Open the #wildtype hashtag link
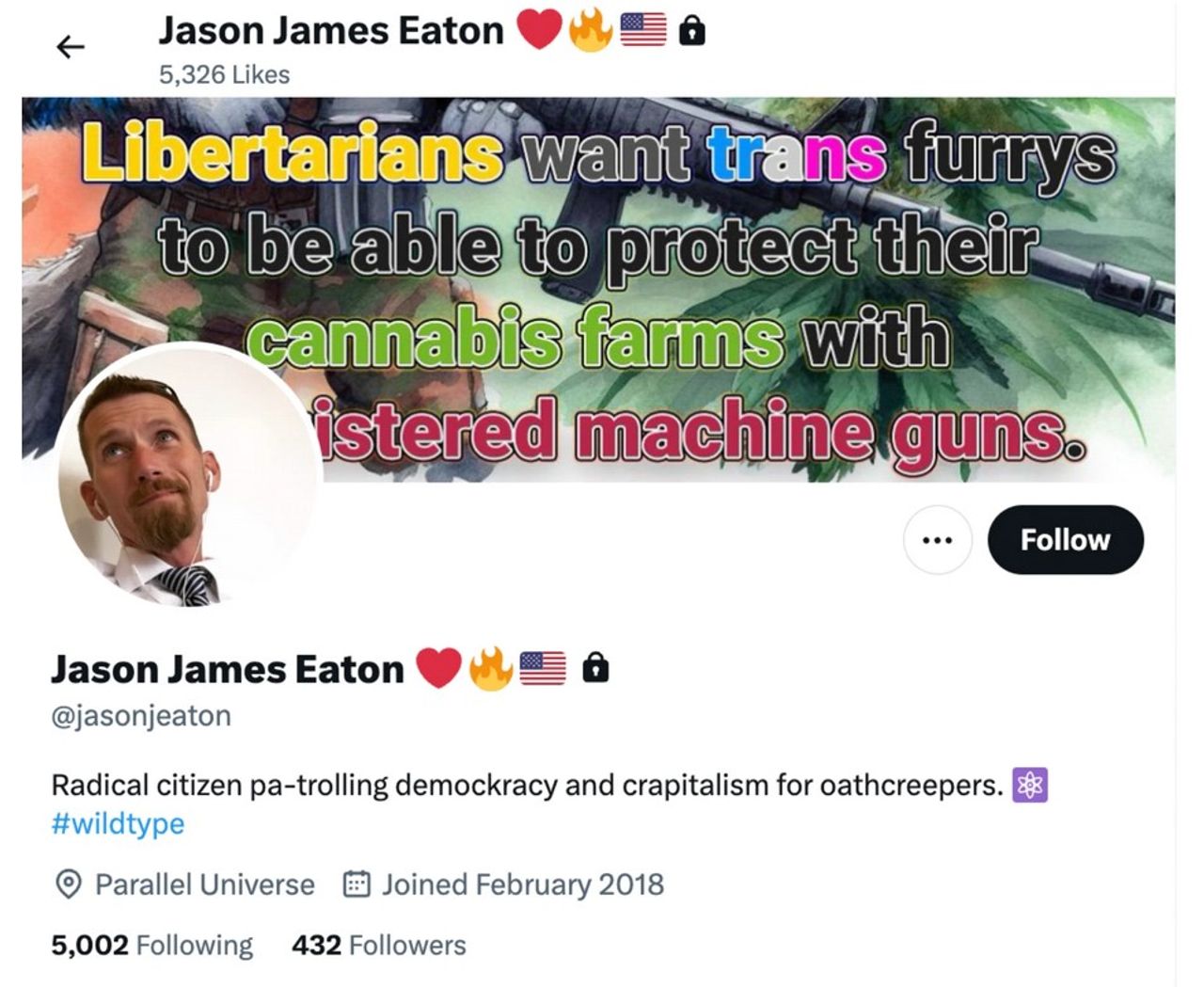This screenshot has height=987, width=1204. [x=118, y=823]
